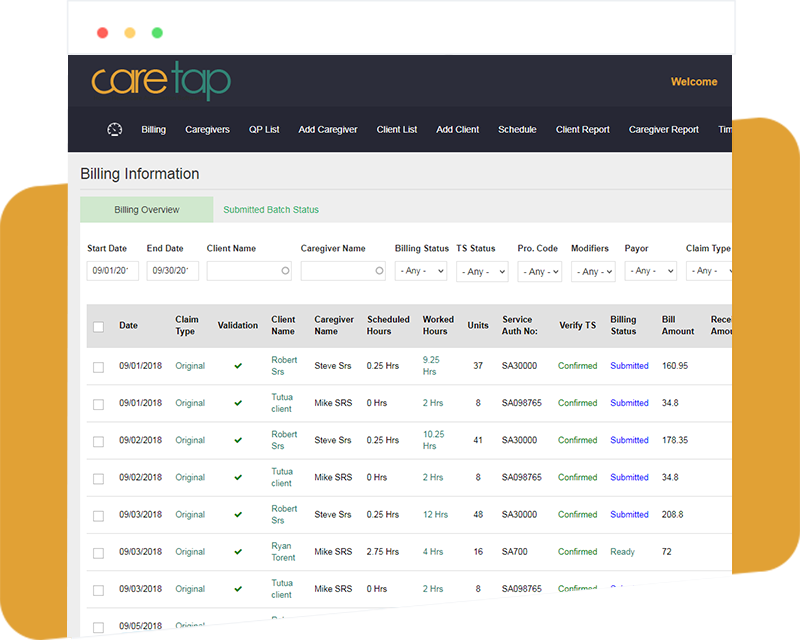Click Ryan Torent client name link
Screen dimensions: 800x640
284,552
